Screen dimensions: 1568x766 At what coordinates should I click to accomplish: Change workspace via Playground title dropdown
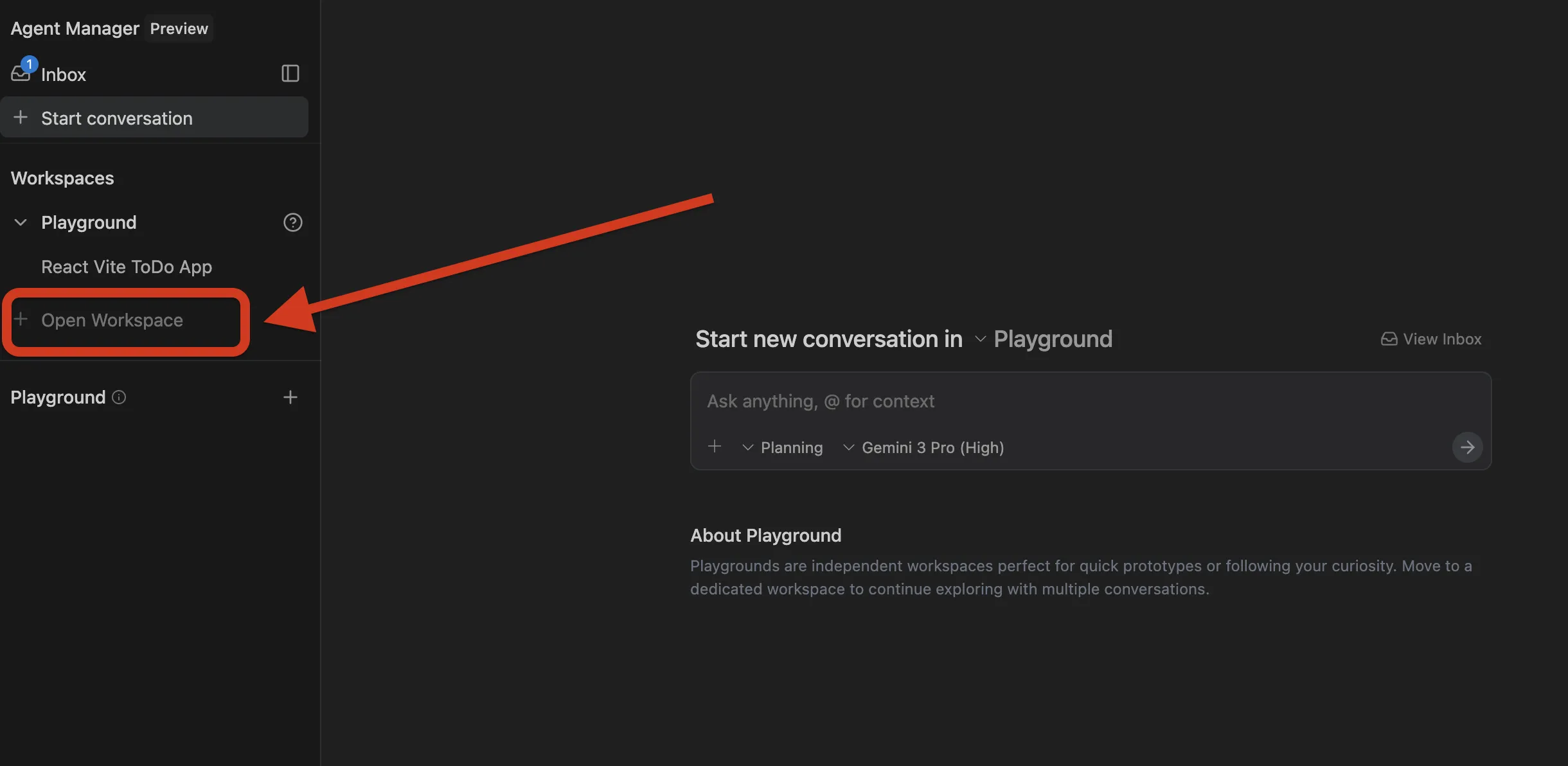1044,339
